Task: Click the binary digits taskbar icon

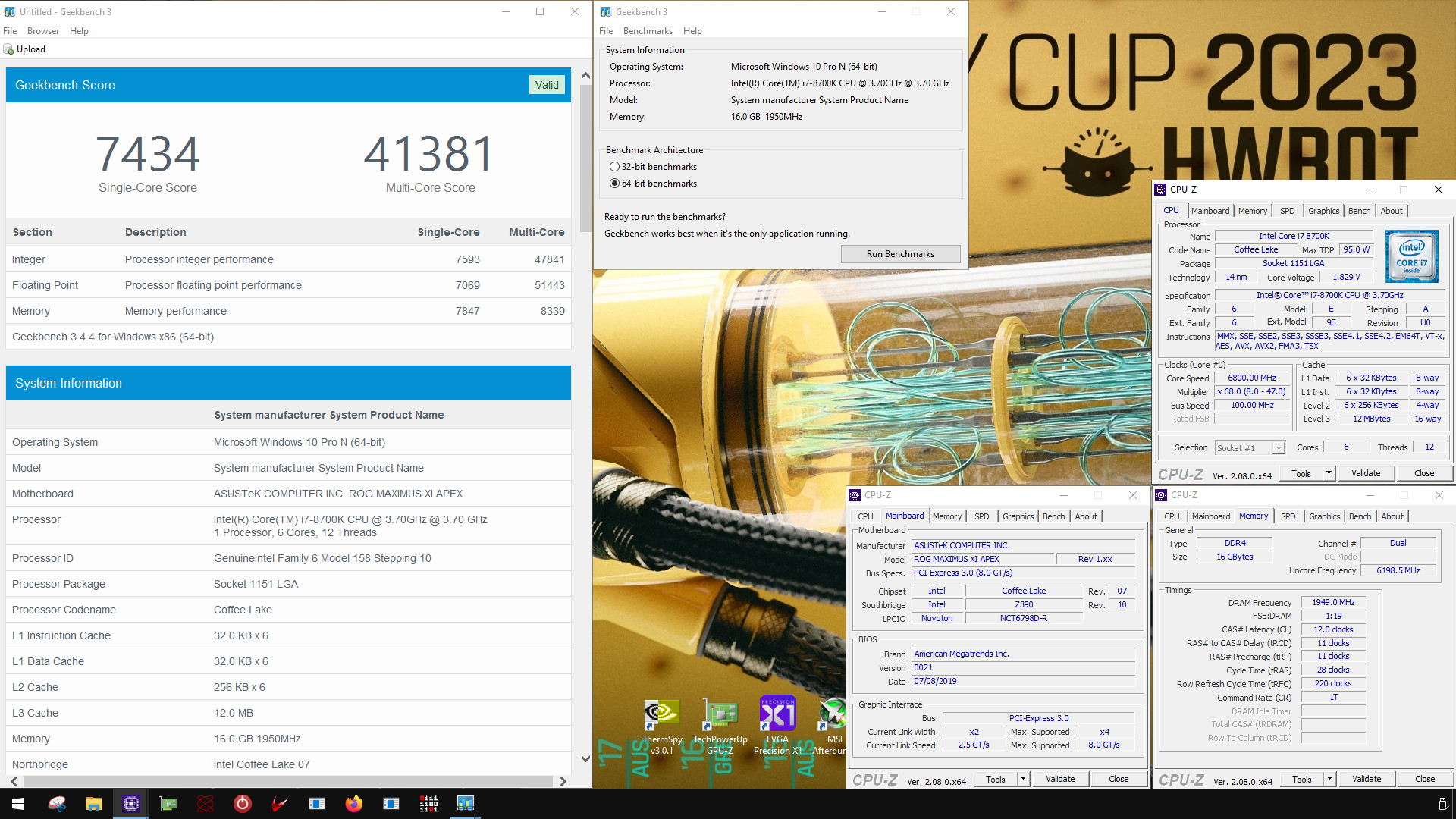Action: click(x=428, y=804)
